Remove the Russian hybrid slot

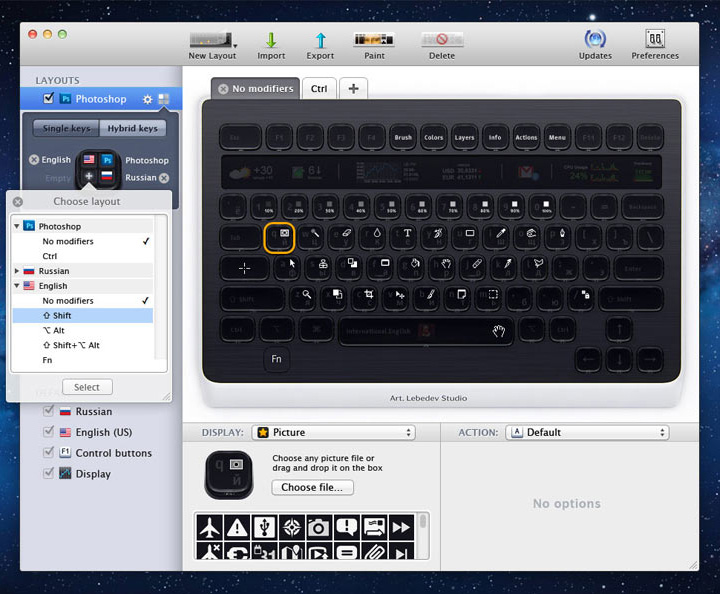coord(164,178)
